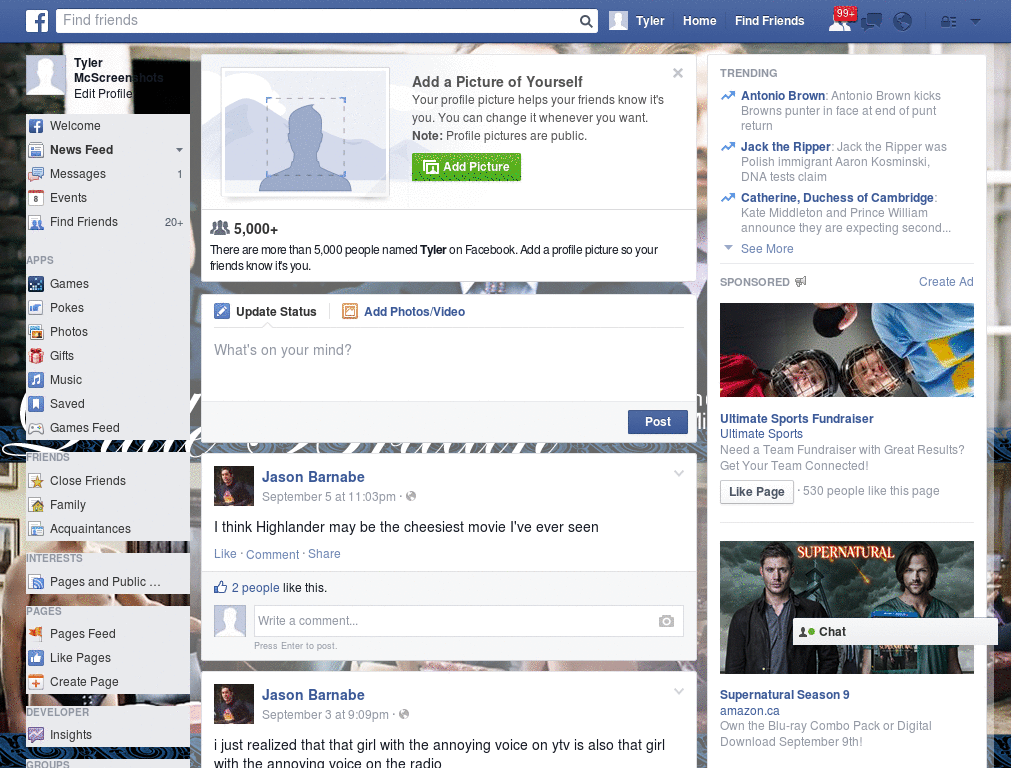Open Jason Barnabe profile from Highlander post
Viewport: 1024px width, 768px height.
click(313, 477)
